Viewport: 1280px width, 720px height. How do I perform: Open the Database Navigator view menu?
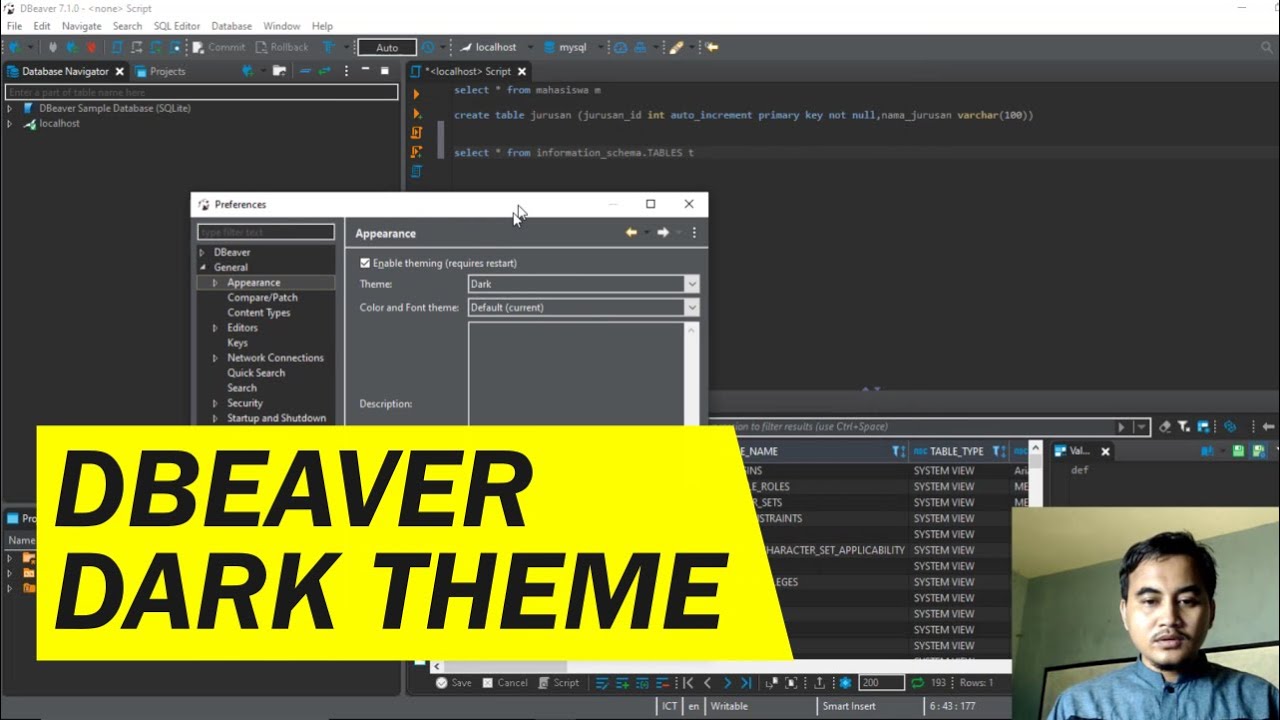coord(347,71)
